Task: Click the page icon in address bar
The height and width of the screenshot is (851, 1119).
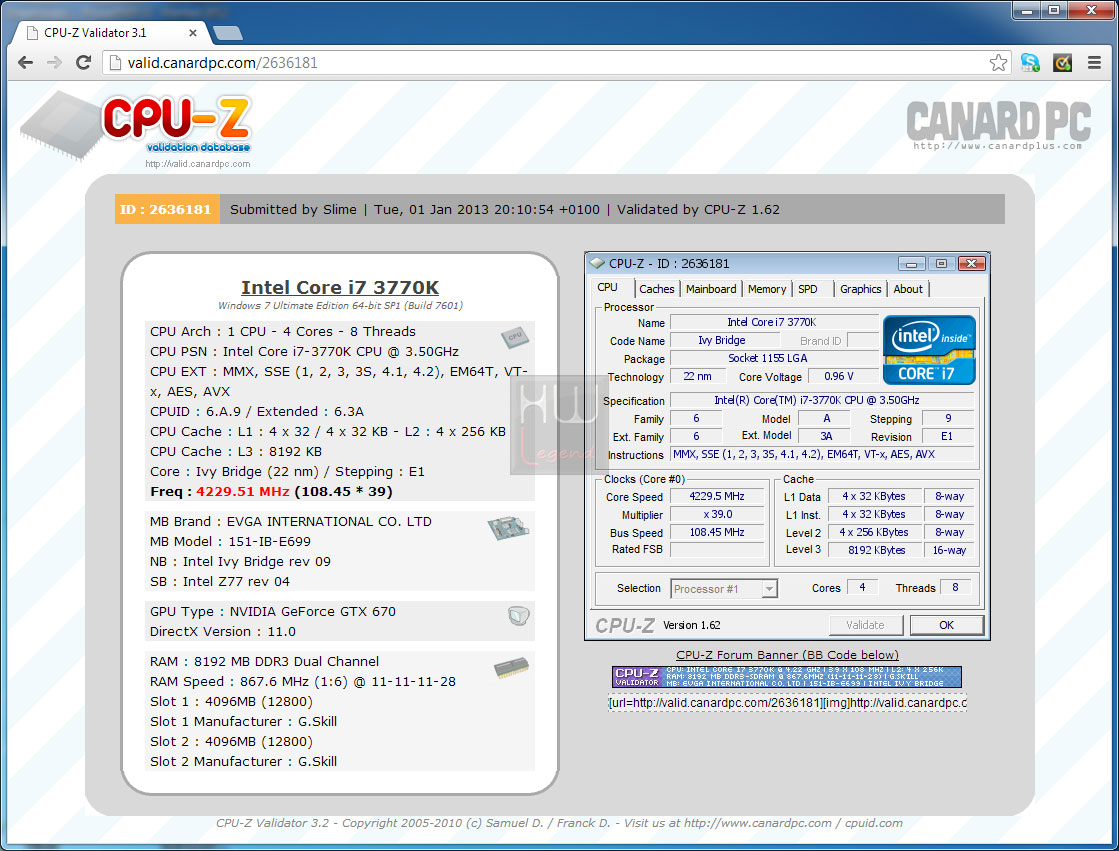Action: (115, 63)
